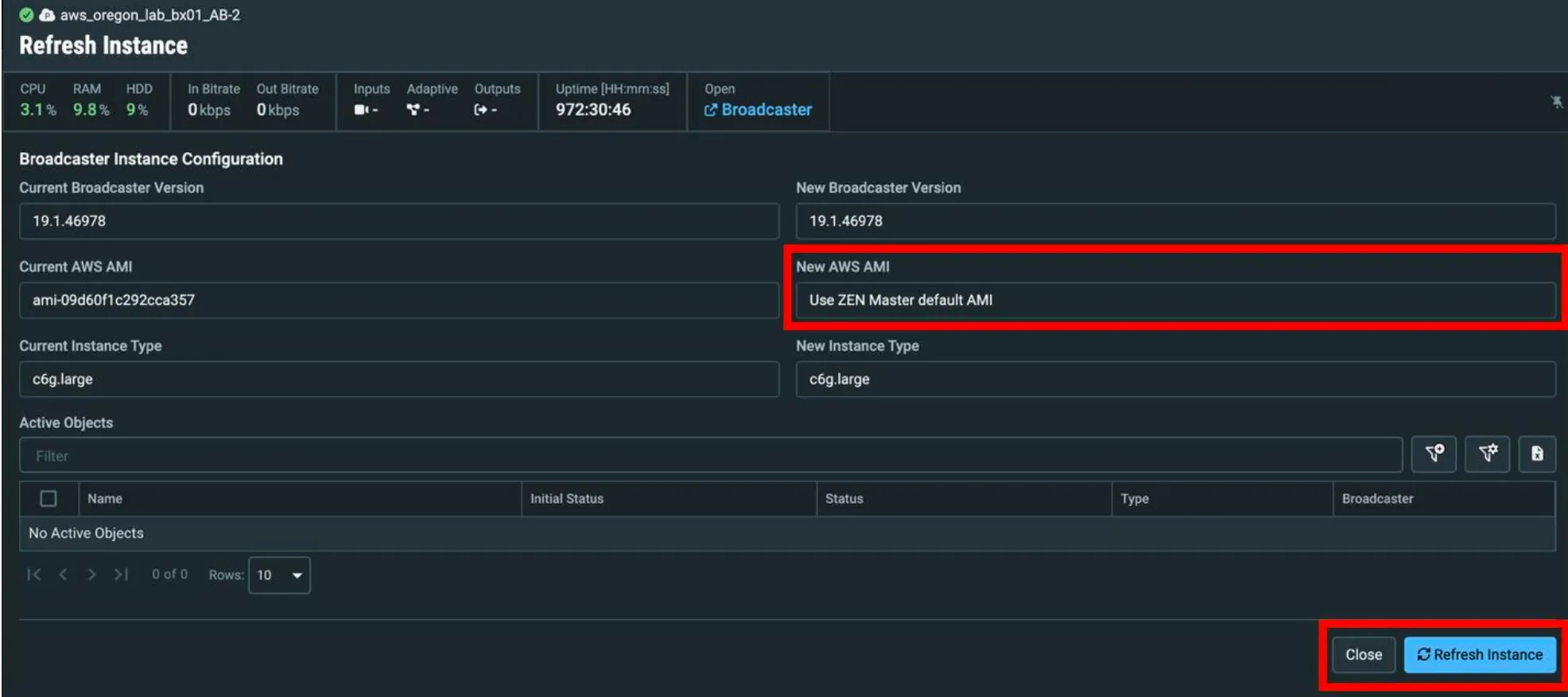Click the Uptime value 972:30:46
This screenshot has width=1568, height=697.
593,110
